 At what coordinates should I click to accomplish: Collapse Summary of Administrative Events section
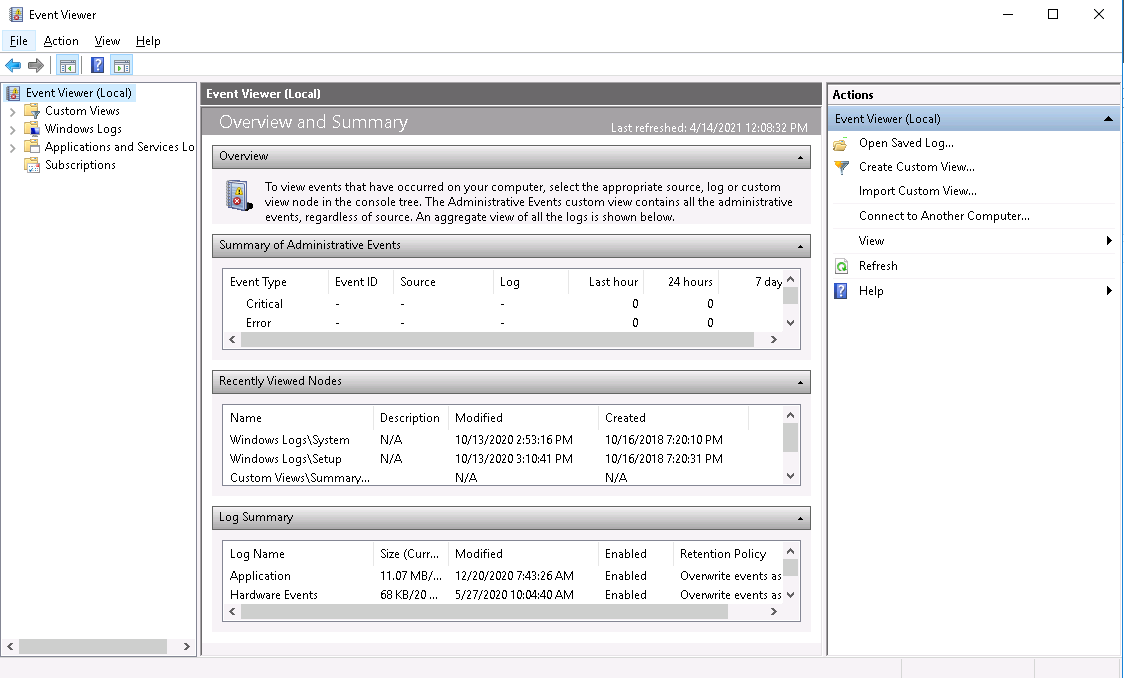(x=800, y=246)
